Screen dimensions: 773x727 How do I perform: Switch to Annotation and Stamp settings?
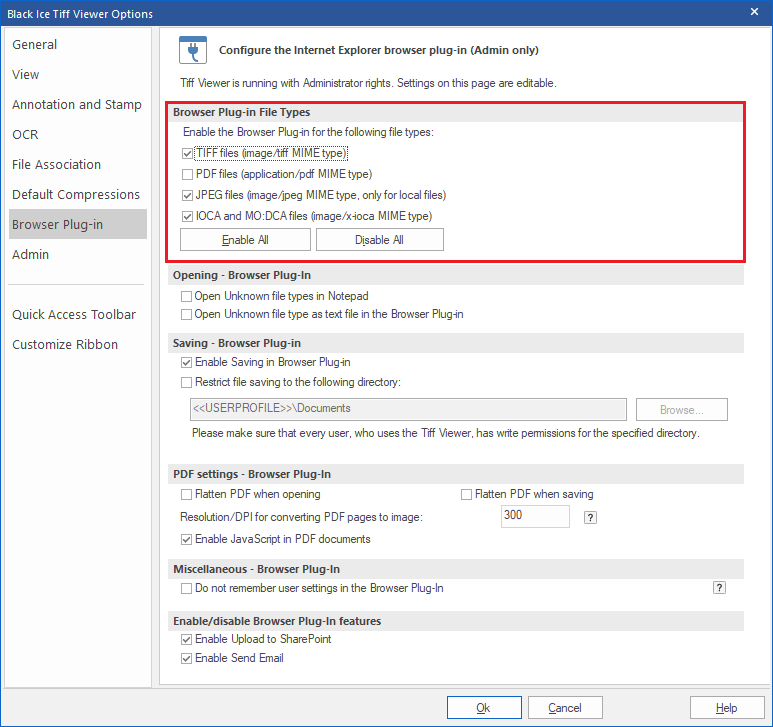coord(77,104)
